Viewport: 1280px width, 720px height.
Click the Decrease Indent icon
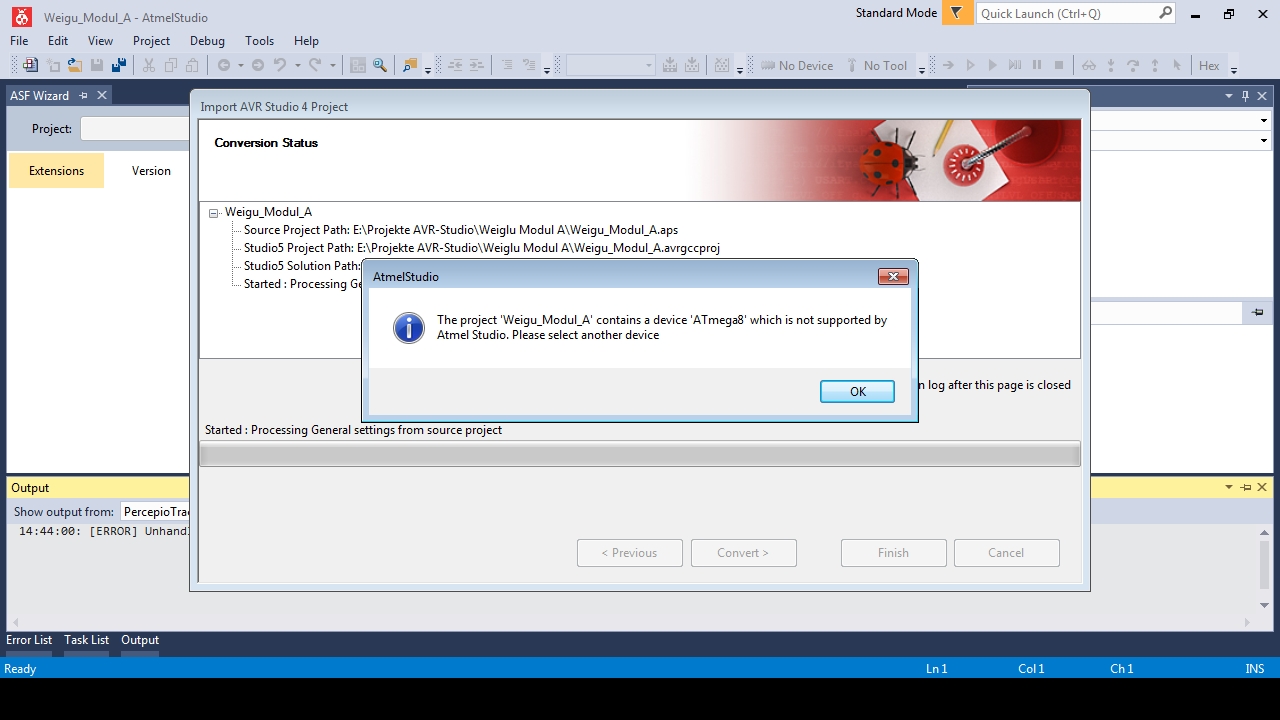tap(455, 65)
